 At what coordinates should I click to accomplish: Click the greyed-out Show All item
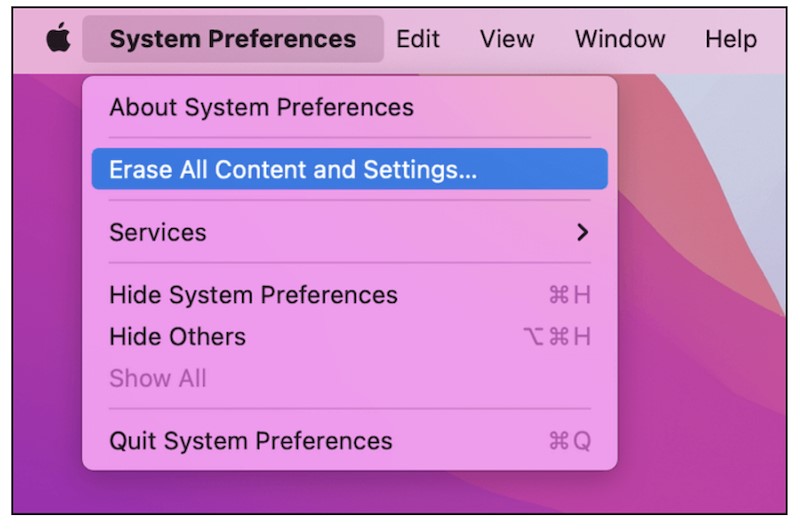click(x=157, y=379)
